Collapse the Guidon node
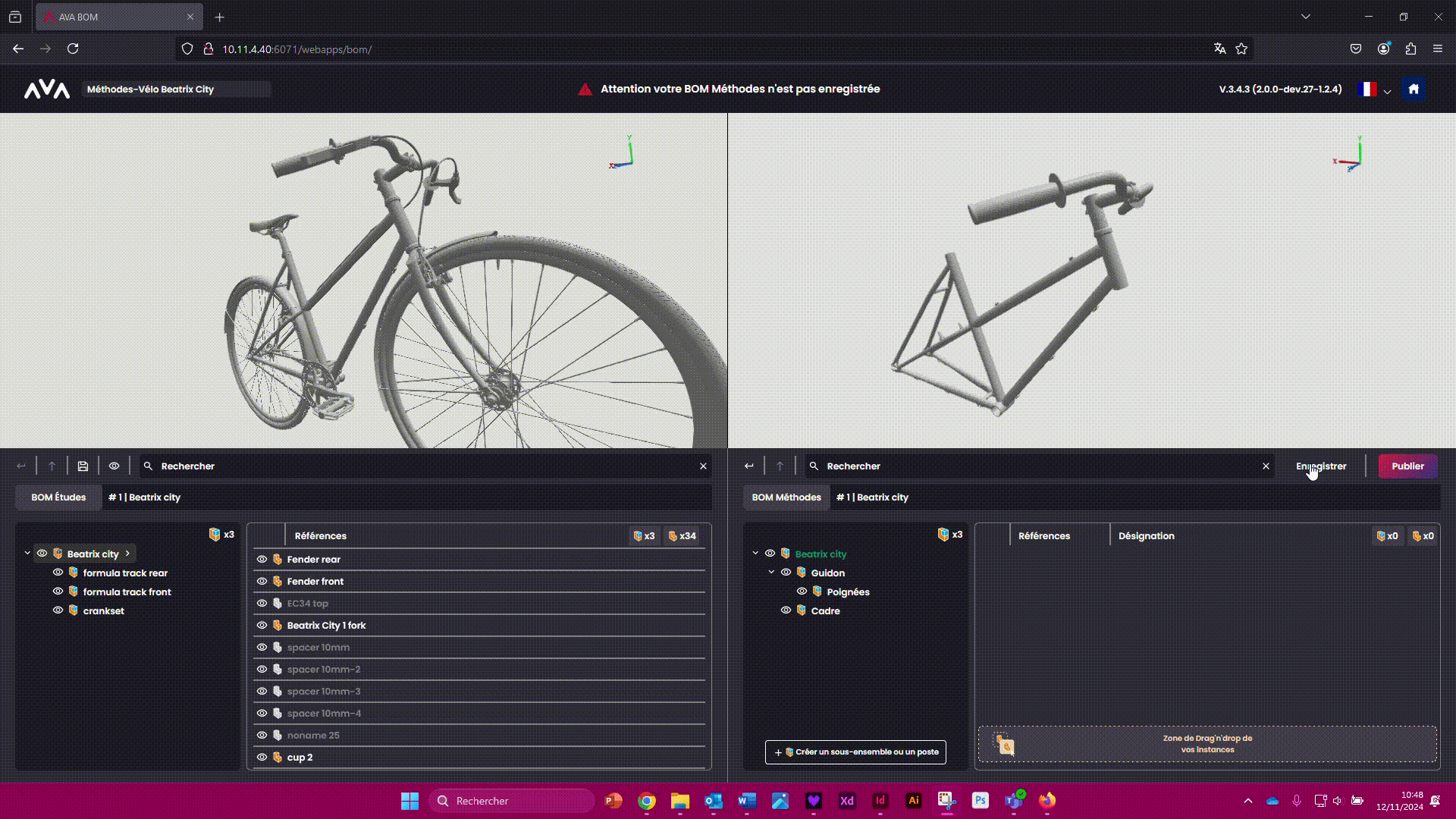 (x=771, y=573)
